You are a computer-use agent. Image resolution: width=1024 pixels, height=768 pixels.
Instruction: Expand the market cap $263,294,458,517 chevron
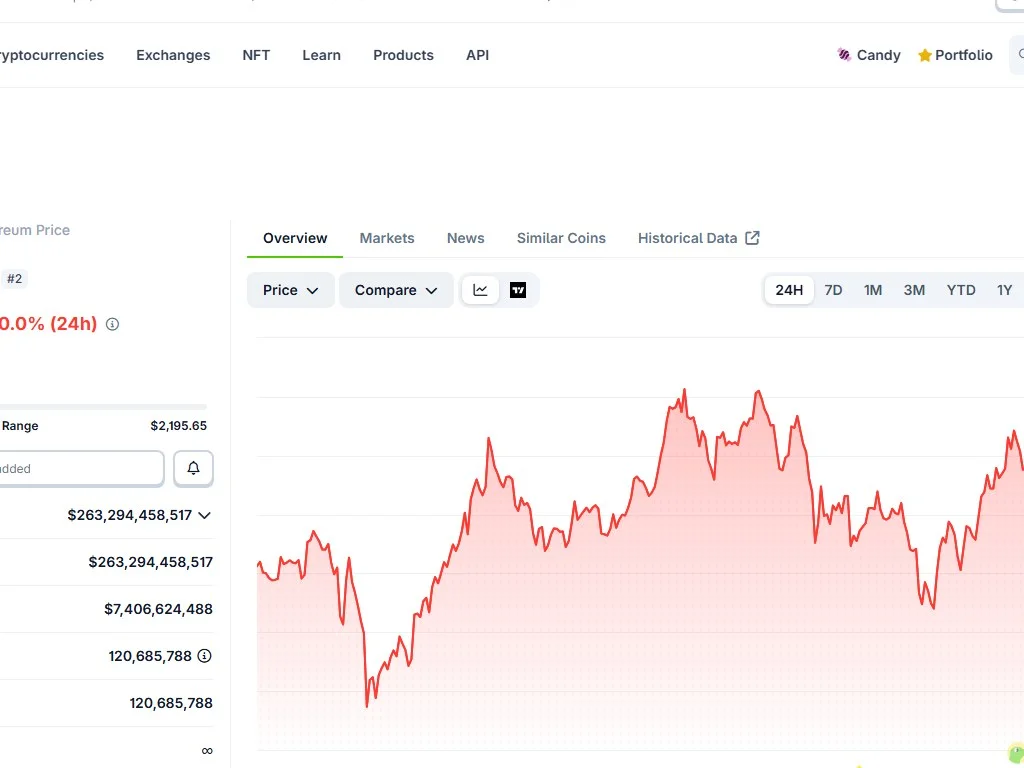204,515
